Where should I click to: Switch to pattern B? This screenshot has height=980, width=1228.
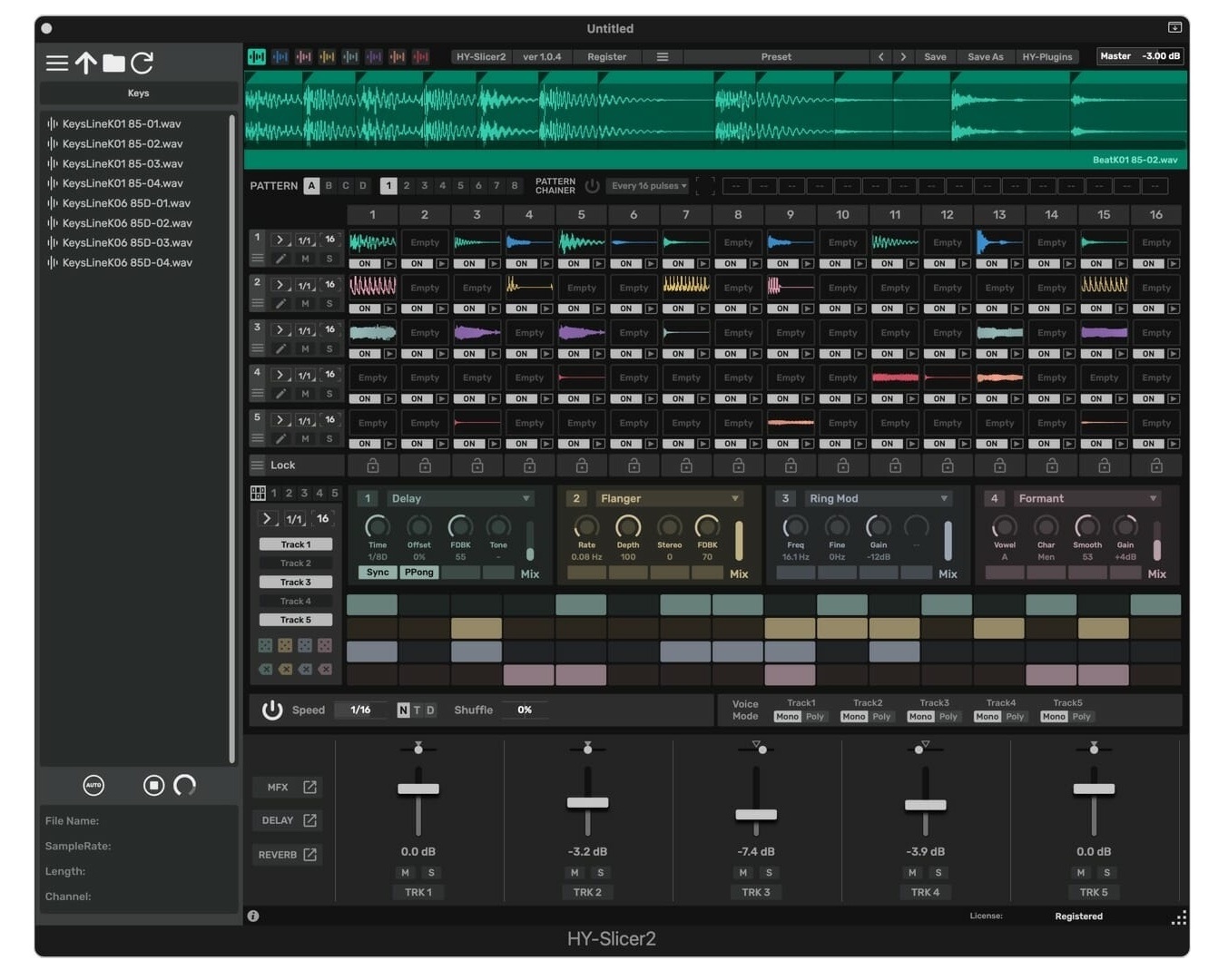(329, 185)
